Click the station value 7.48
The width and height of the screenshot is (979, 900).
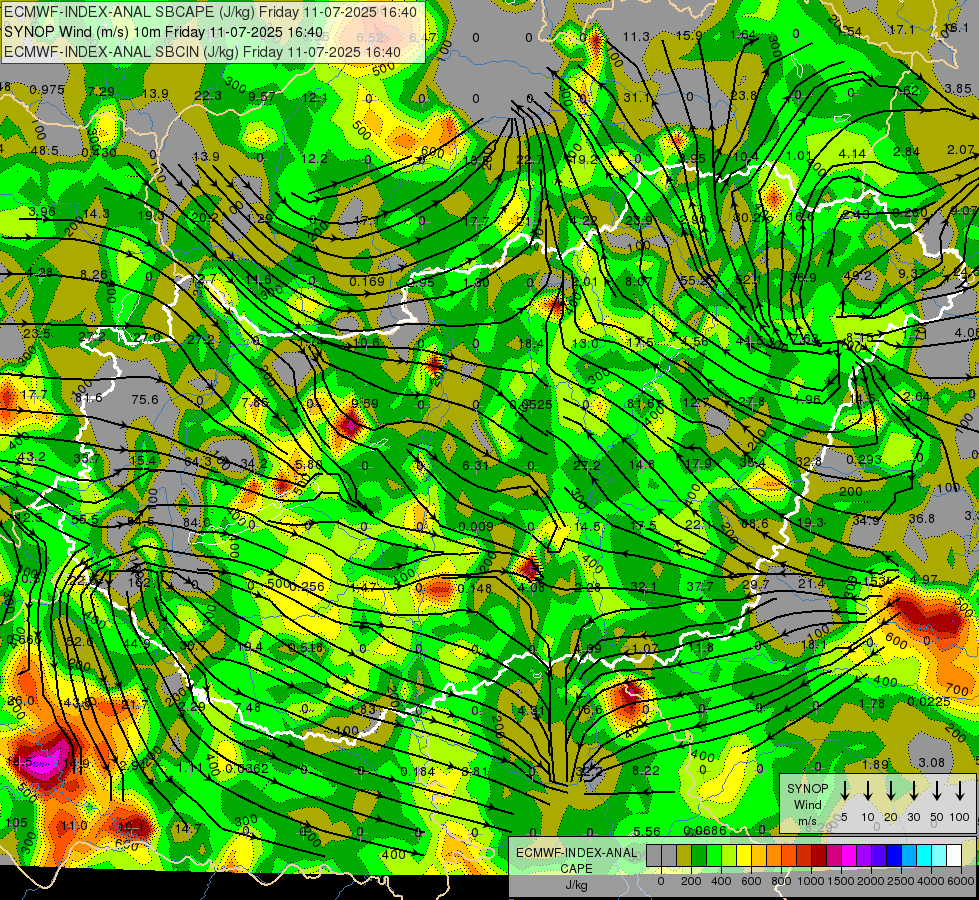(x=248, y=708)
